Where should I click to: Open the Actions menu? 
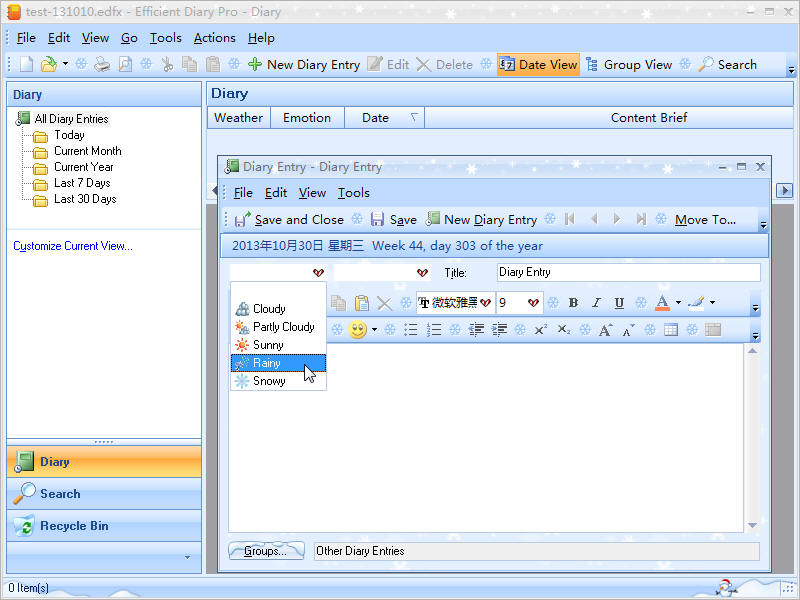[x=214, y=38]
